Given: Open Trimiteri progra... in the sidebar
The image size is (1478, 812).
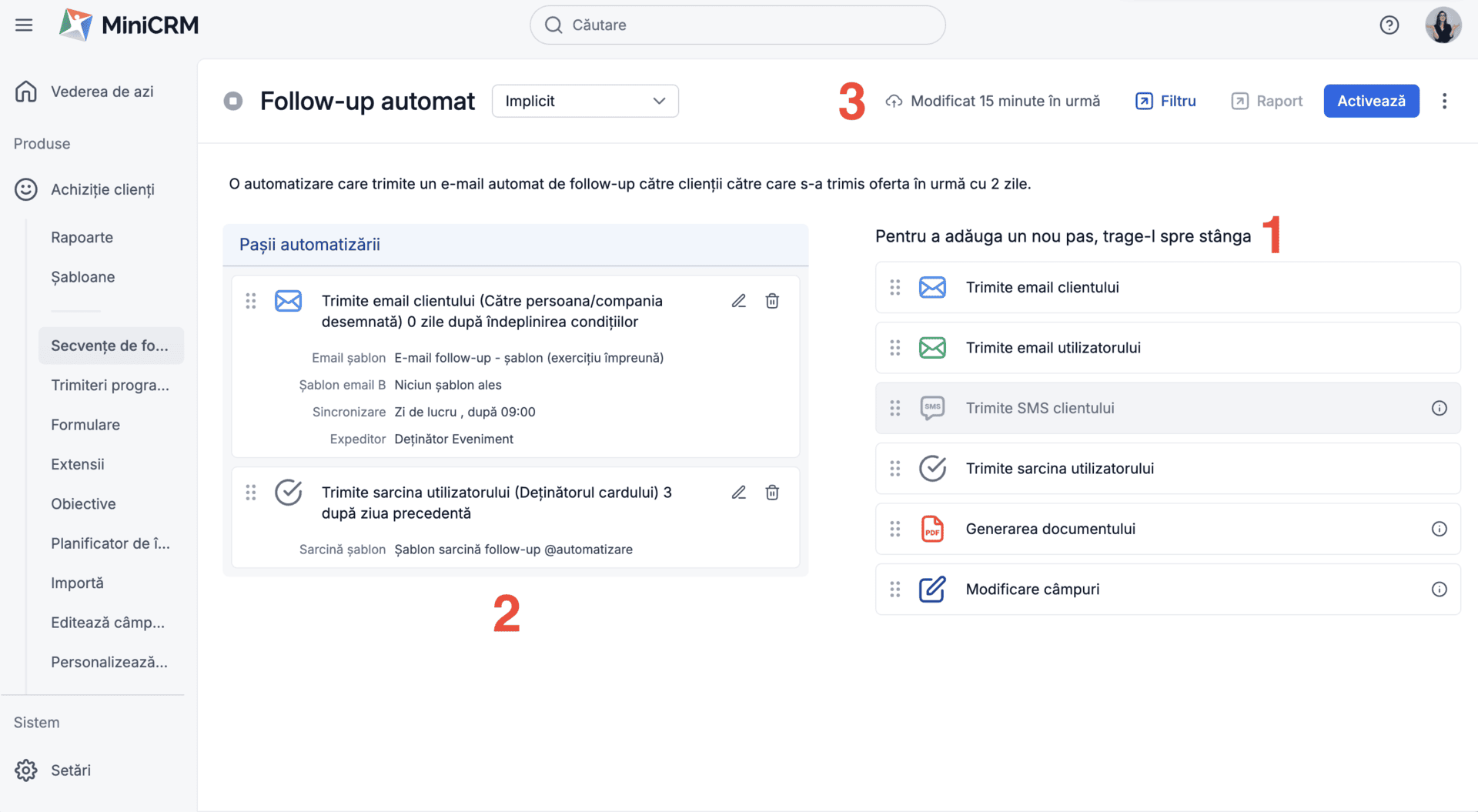Looking at the screenshot, I should coord(110,385).
